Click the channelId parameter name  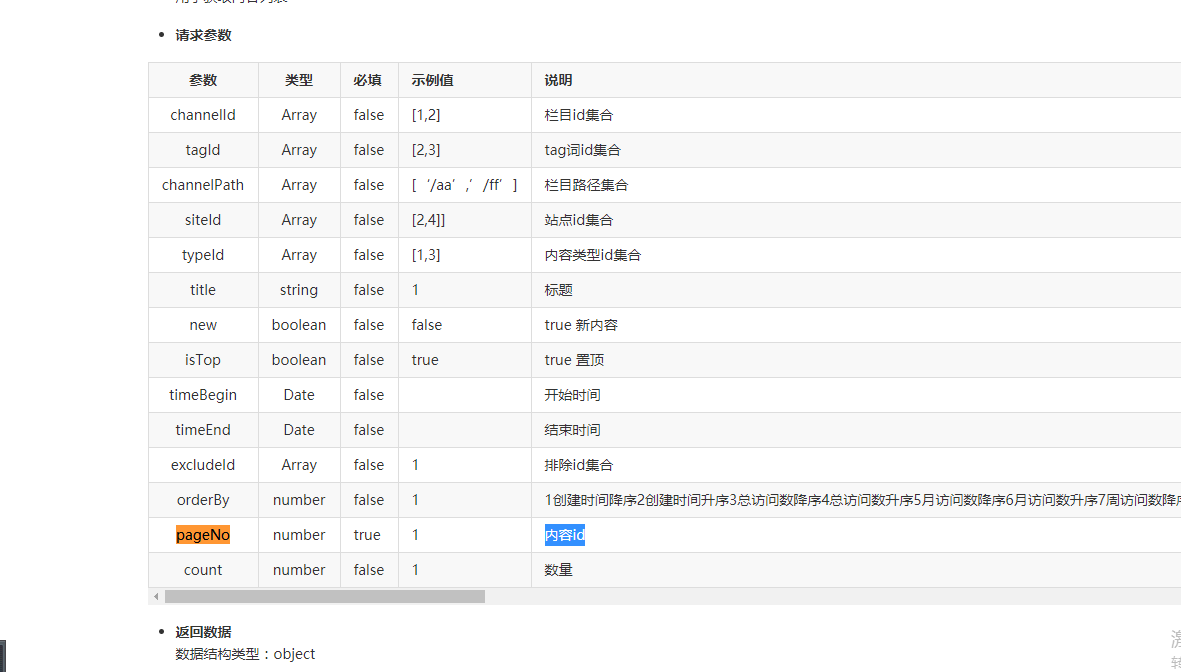[203, 115]
